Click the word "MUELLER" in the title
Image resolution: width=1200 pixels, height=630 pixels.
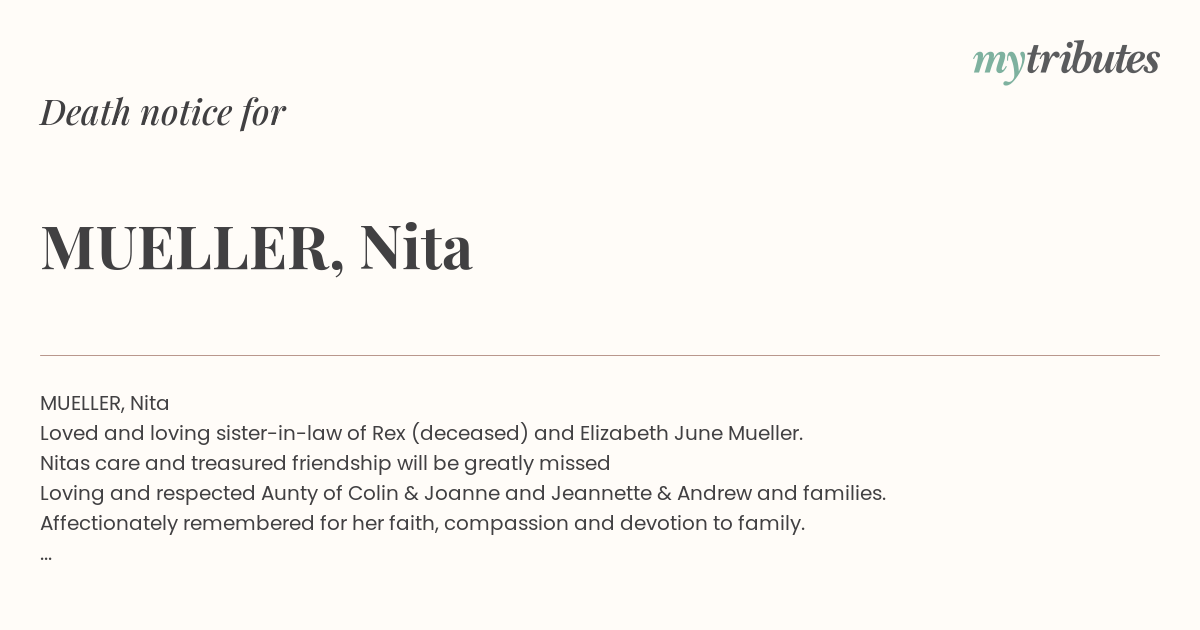186,248
